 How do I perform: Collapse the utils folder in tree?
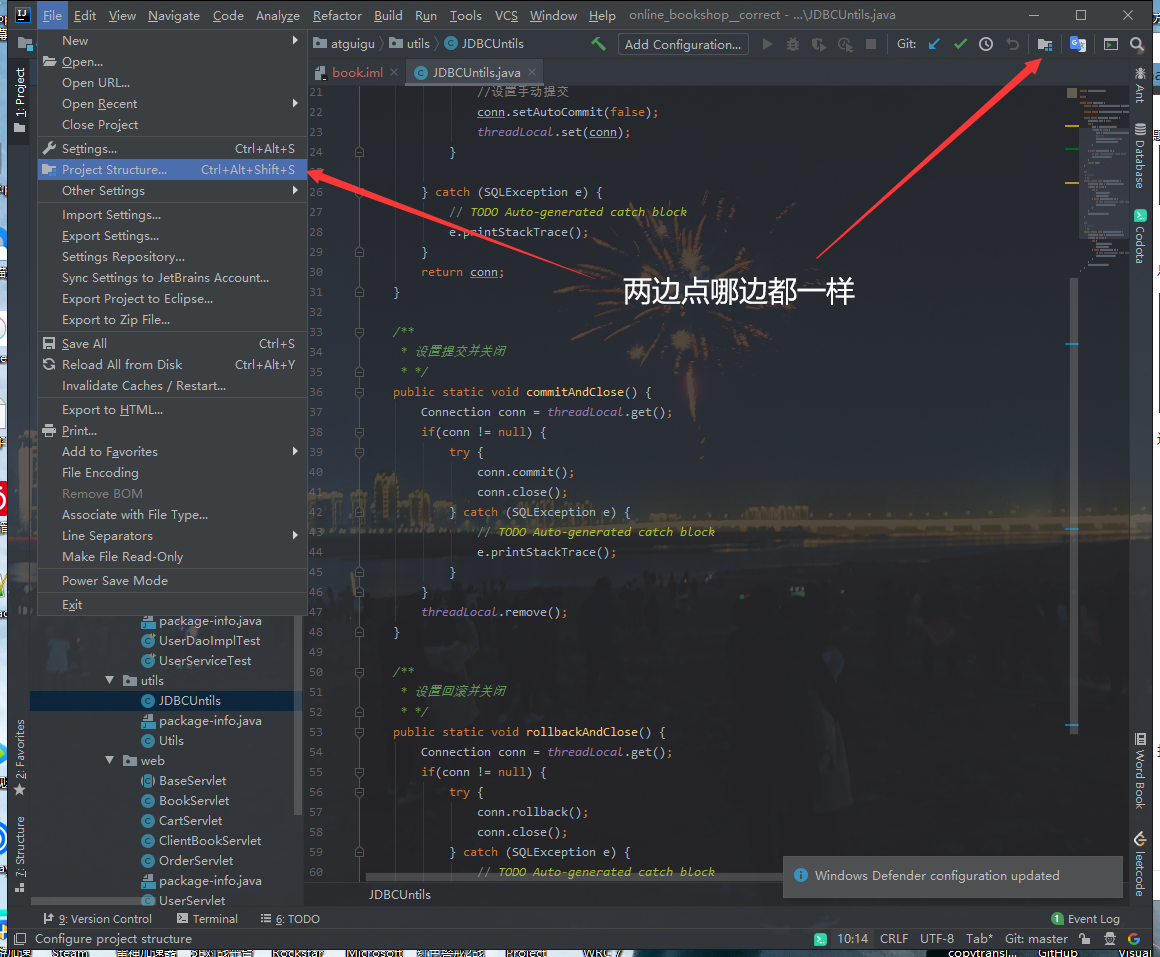coord(109,680)
